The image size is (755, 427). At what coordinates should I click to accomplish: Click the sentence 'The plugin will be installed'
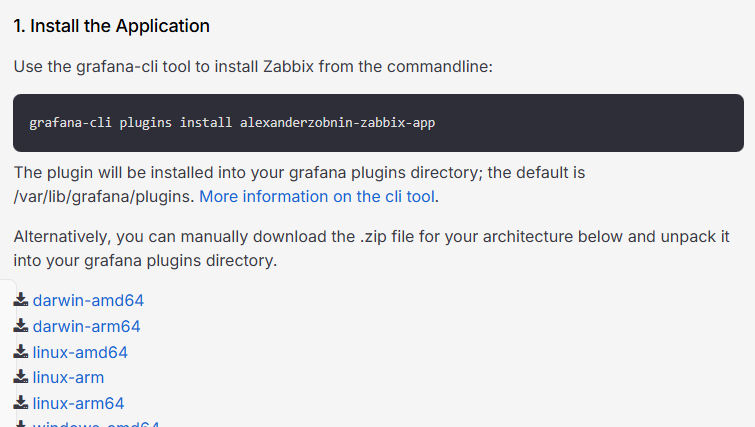(x=299, y=172)
